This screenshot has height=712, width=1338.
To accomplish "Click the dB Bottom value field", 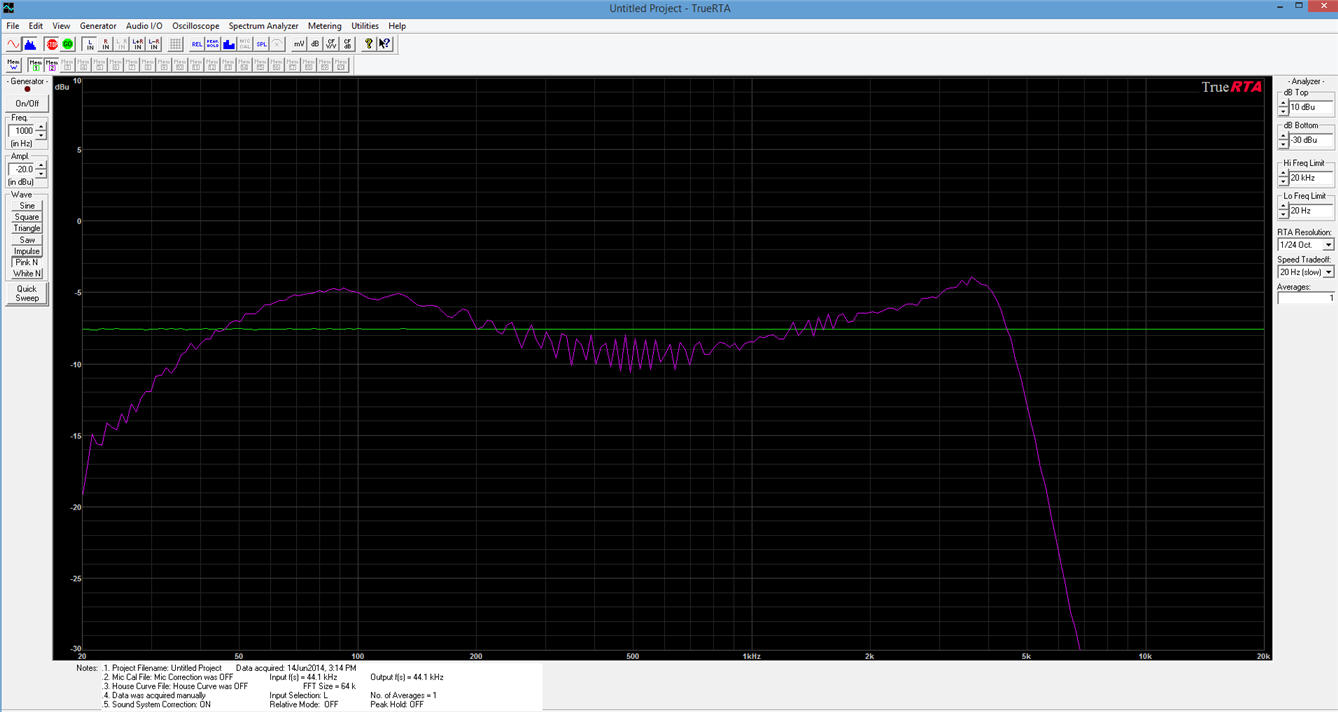I will [1311, 140].
